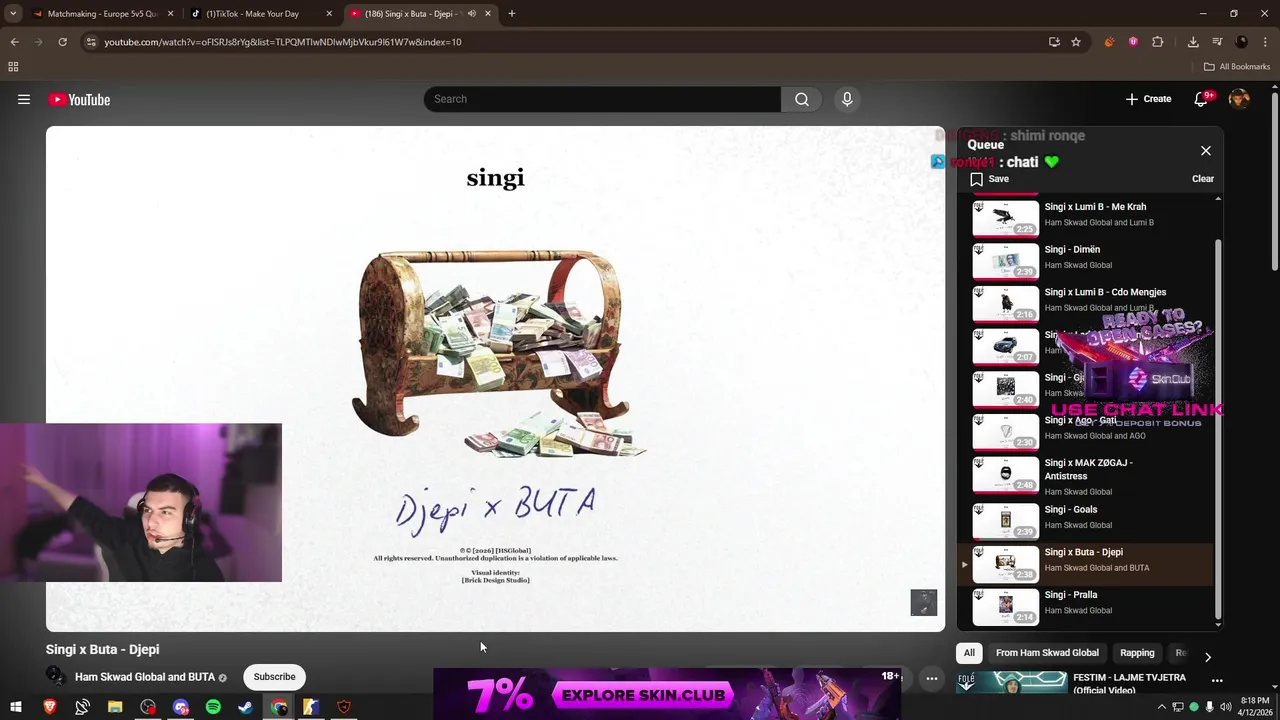
Task: Open Ham Skwad Global and BUTA channel
Action: tap(145, 677)
